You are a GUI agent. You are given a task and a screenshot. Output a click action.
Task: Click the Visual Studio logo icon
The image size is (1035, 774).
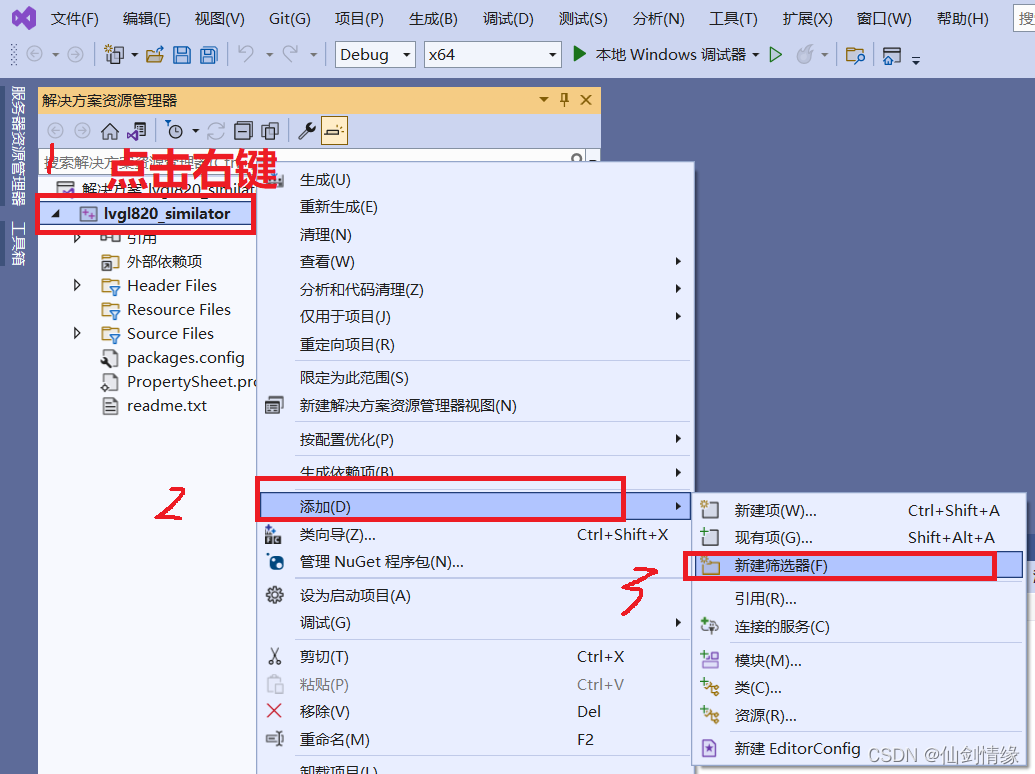[24, 18]
